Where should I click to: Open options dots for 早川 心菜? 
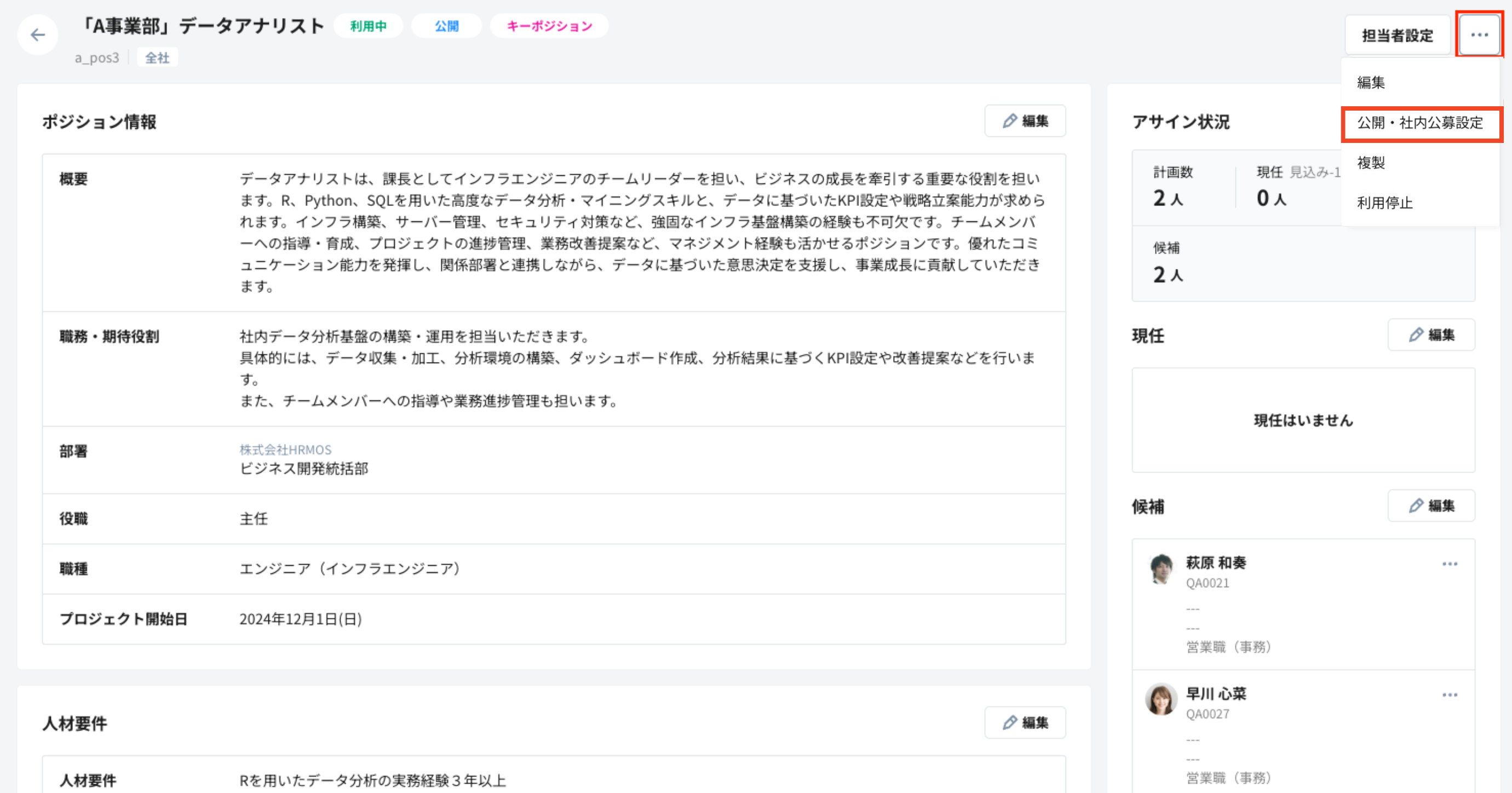click(1449, 695)
